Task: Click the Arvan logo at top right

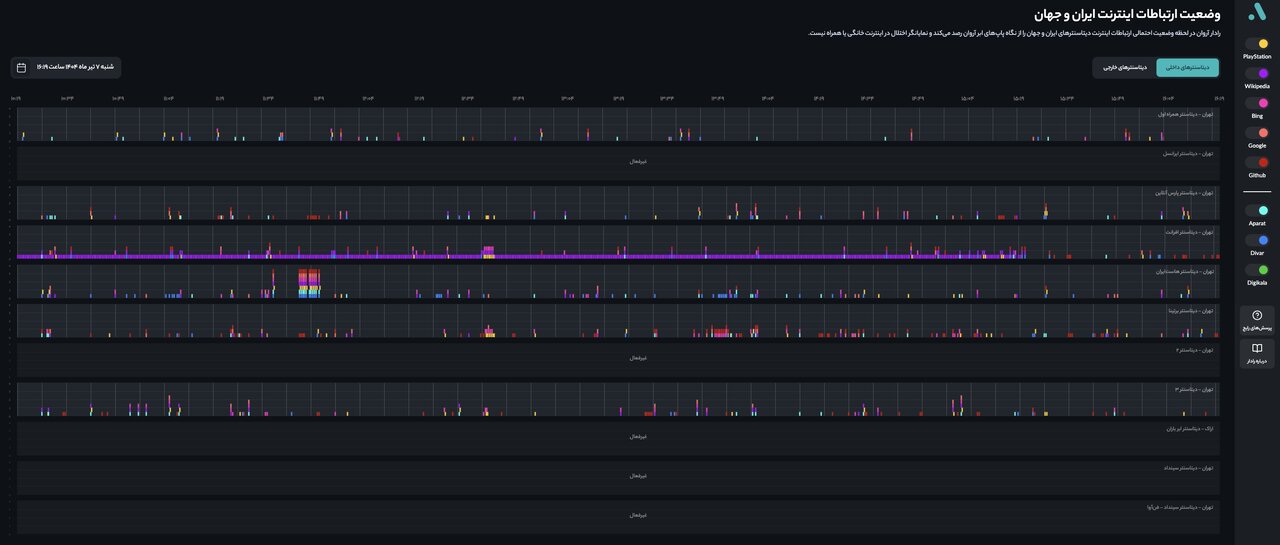Action: 1257,11
